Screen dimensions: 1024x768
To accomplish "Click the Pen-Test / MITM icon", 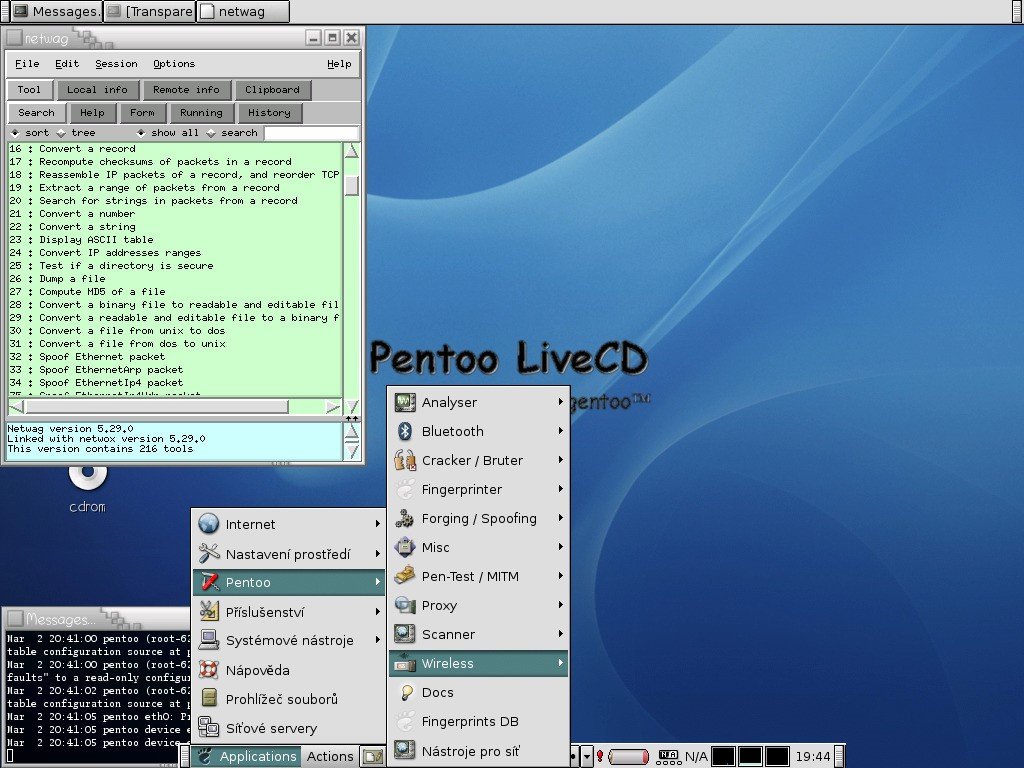I will tap(405, 576).
